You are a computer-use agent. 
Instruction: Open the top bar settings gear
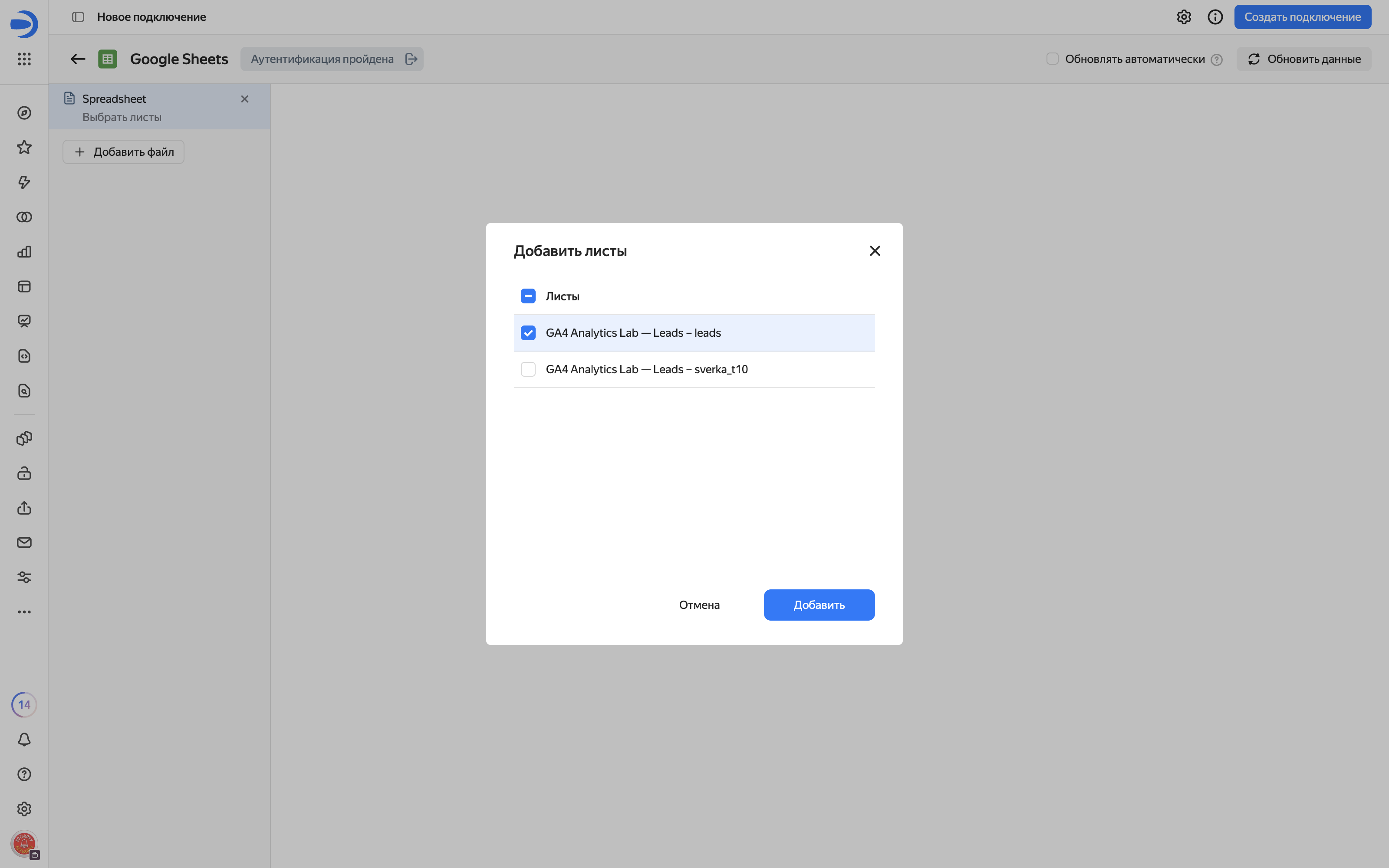[1184, 16]
